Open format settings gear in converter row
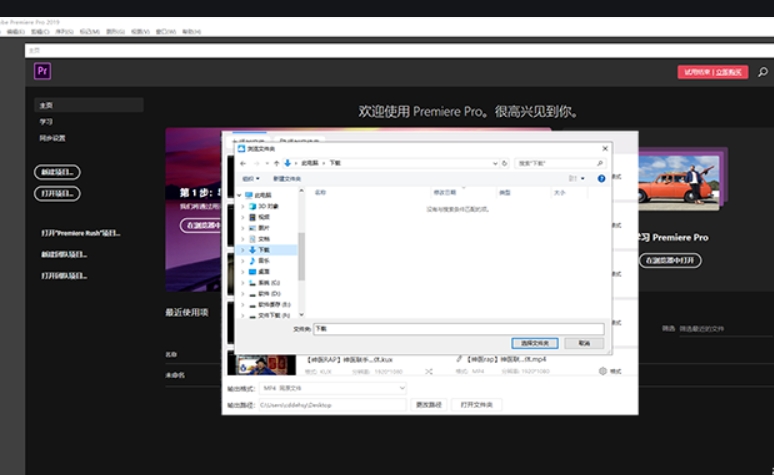 point(602,371)
